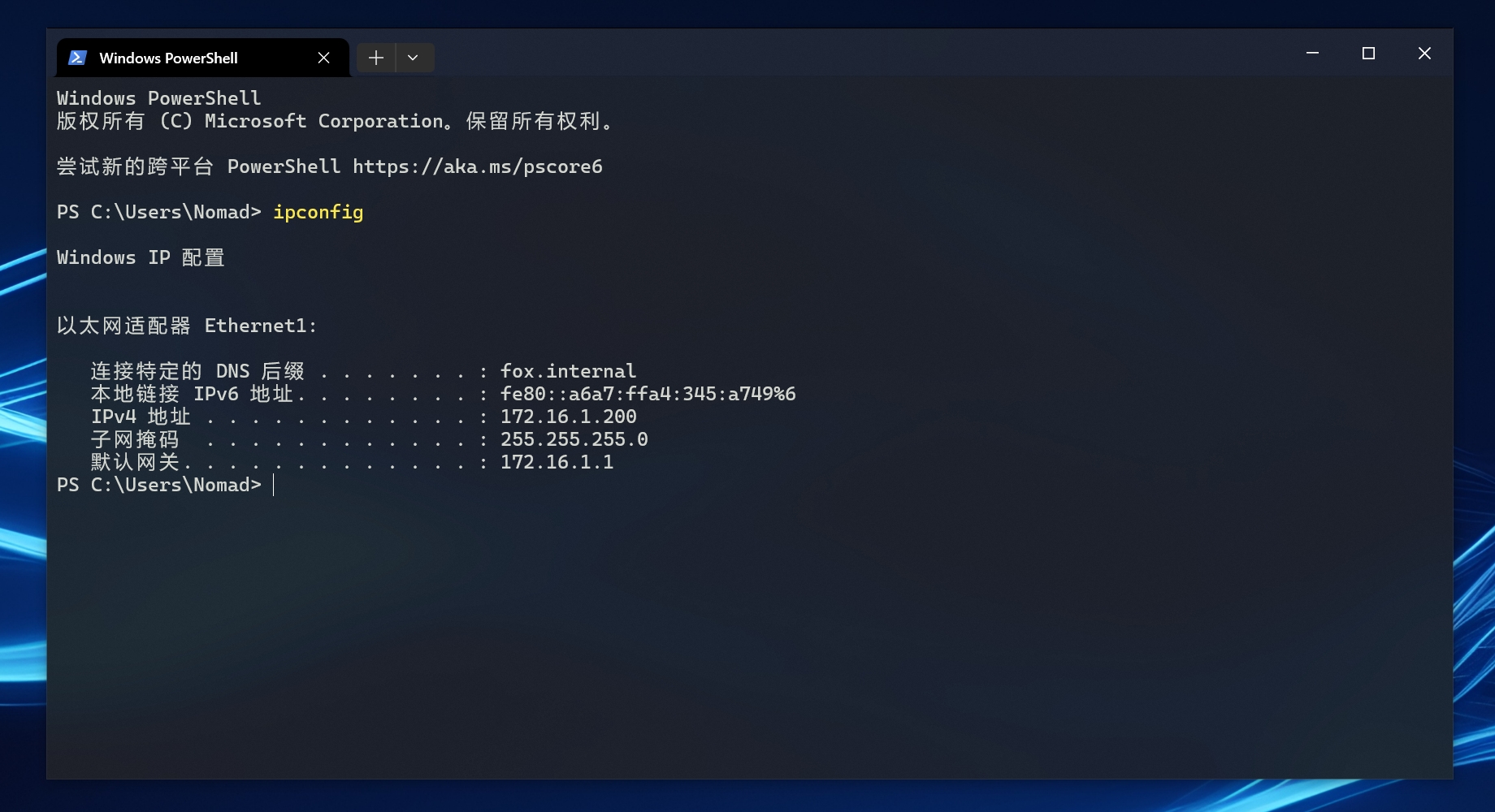The image size is (1495, 812).
Task: Minimize the terminal window
Action: point(1312,54)
